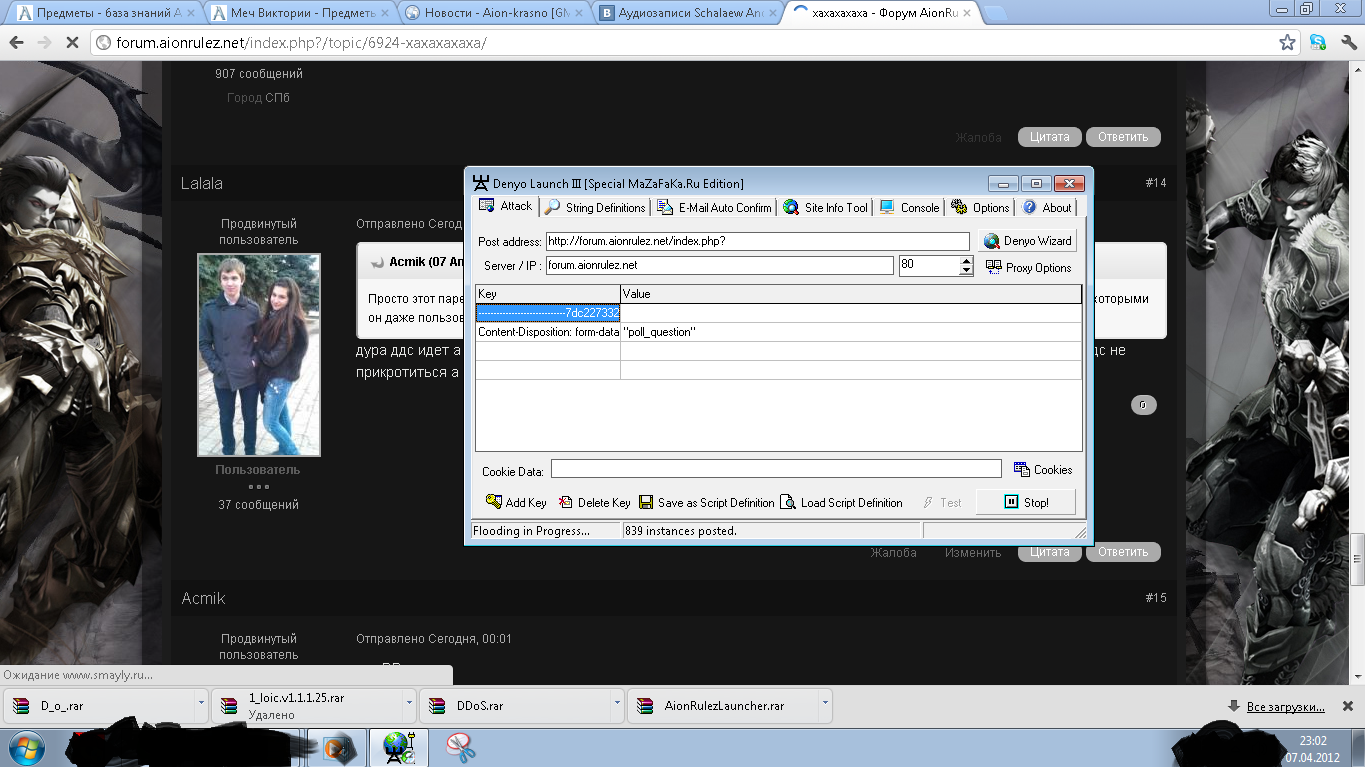1365x767 pixels.
Task: Click the Add Key icon
Action: click(x=516, y=502)
